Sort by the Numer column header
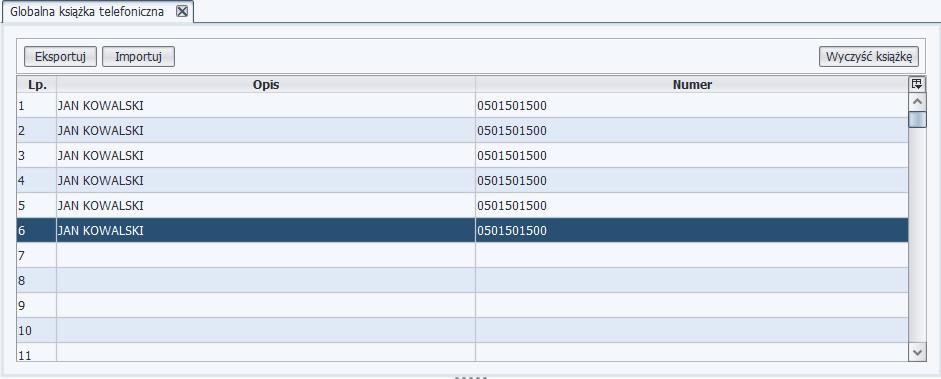Screen dimensions: 941x379 pyautogui.click(x=692, y=85)
